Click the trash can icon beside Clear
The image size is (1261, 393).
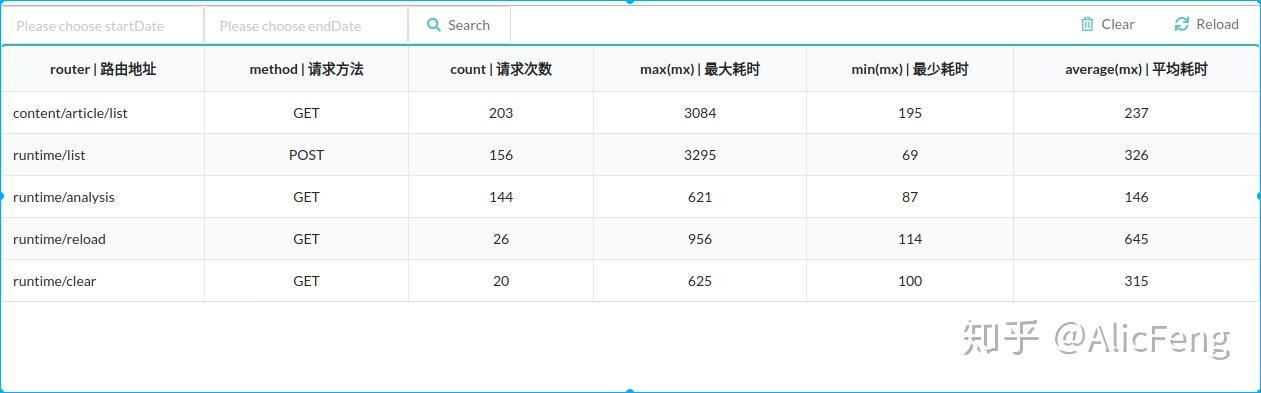tap(1087, 24)
